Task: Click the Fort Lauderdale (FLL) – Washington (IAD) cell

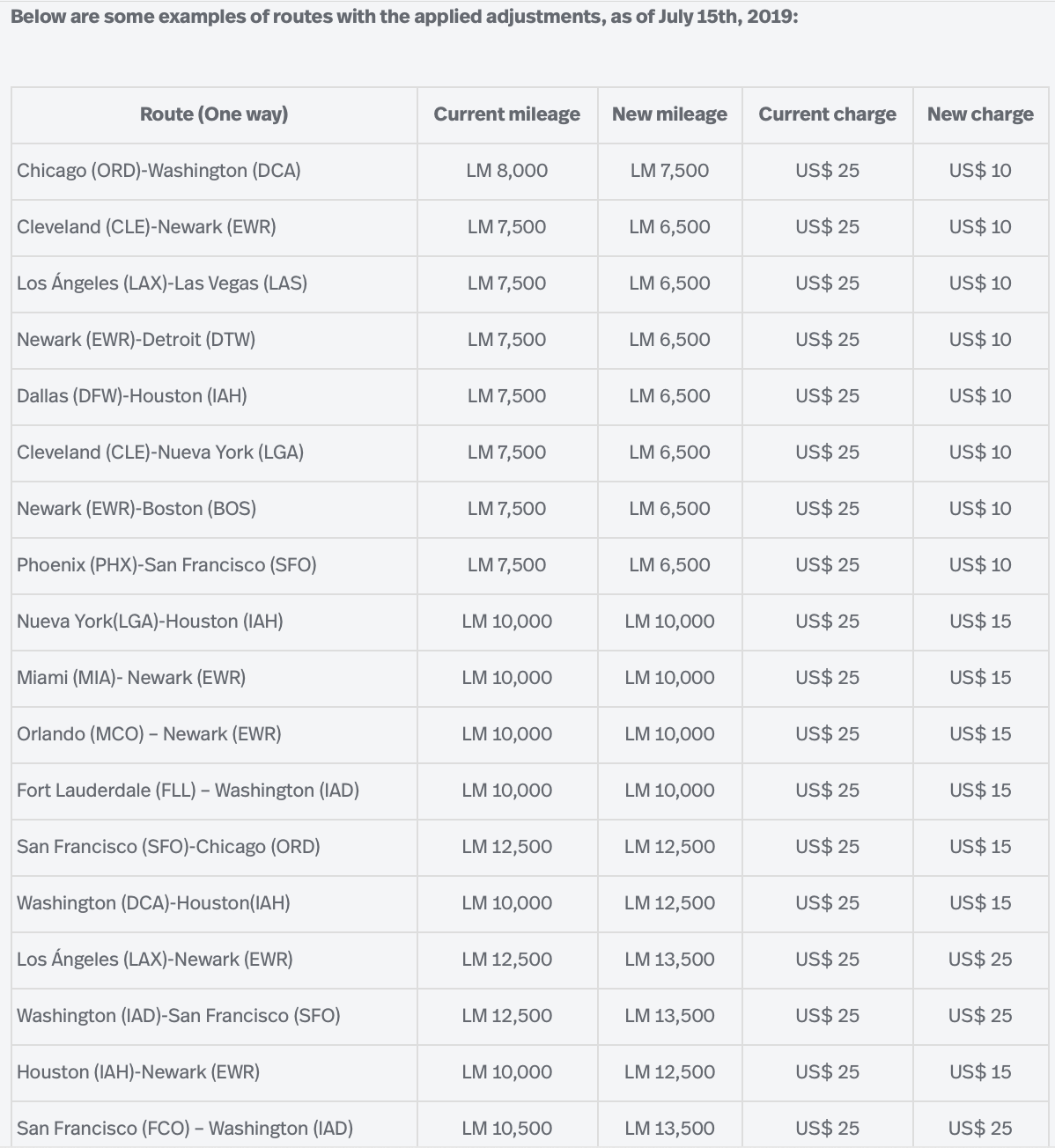Action: point(188,791)
